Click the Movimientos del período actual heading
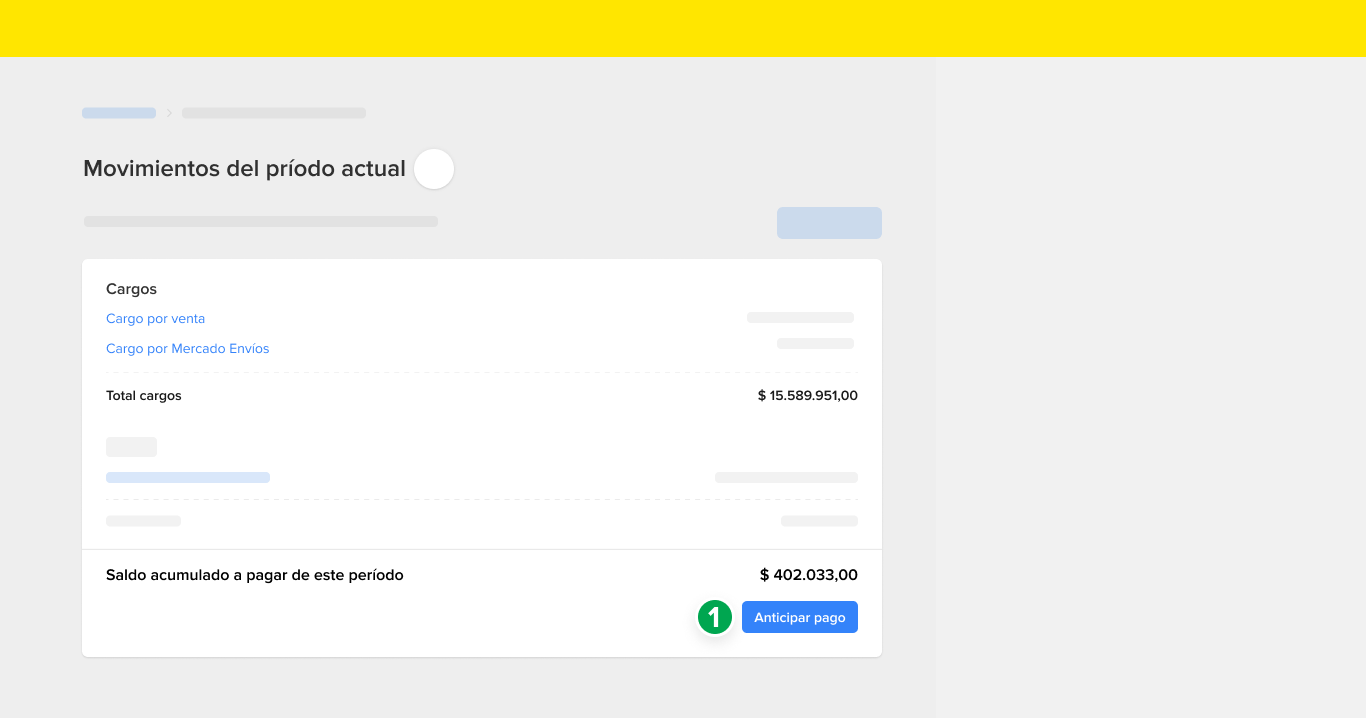This screenshot has height=718, width=1366. point(244,168)
